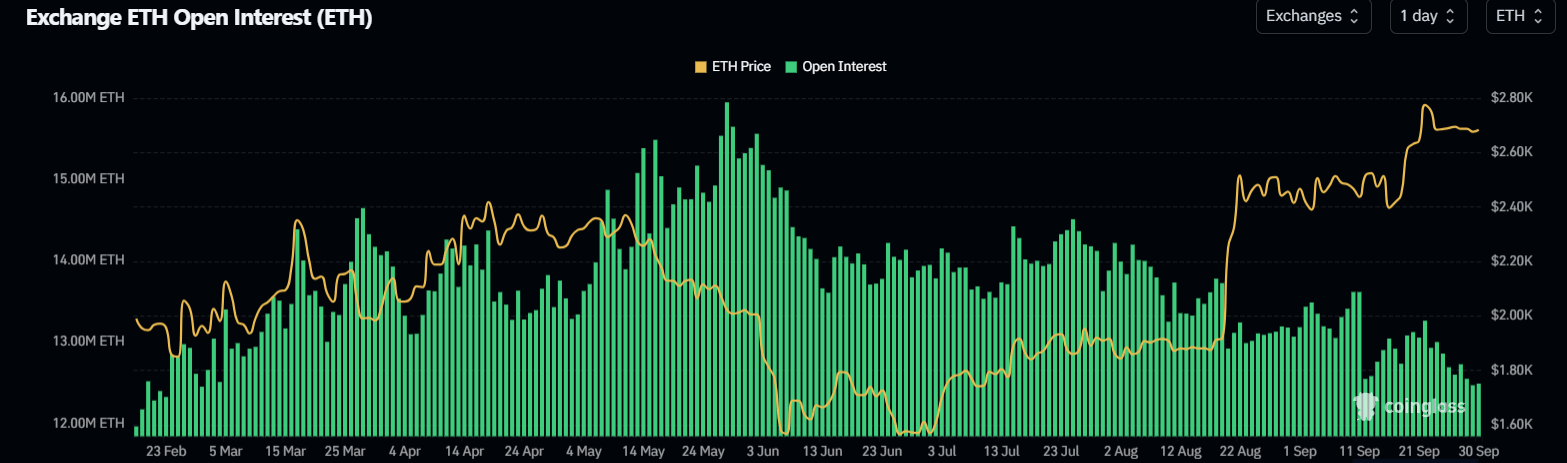Open the ETH currency dropdown
Screen dimensions: 1567x463
(1520, 16)
